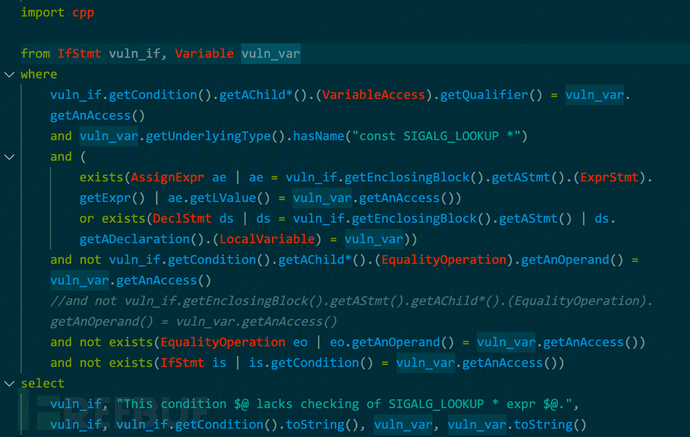The width and height of the screenshot is (690, 437).
Task: Click 'VariableAccess' cast in first condition
Action: click(x=374, y=95)
